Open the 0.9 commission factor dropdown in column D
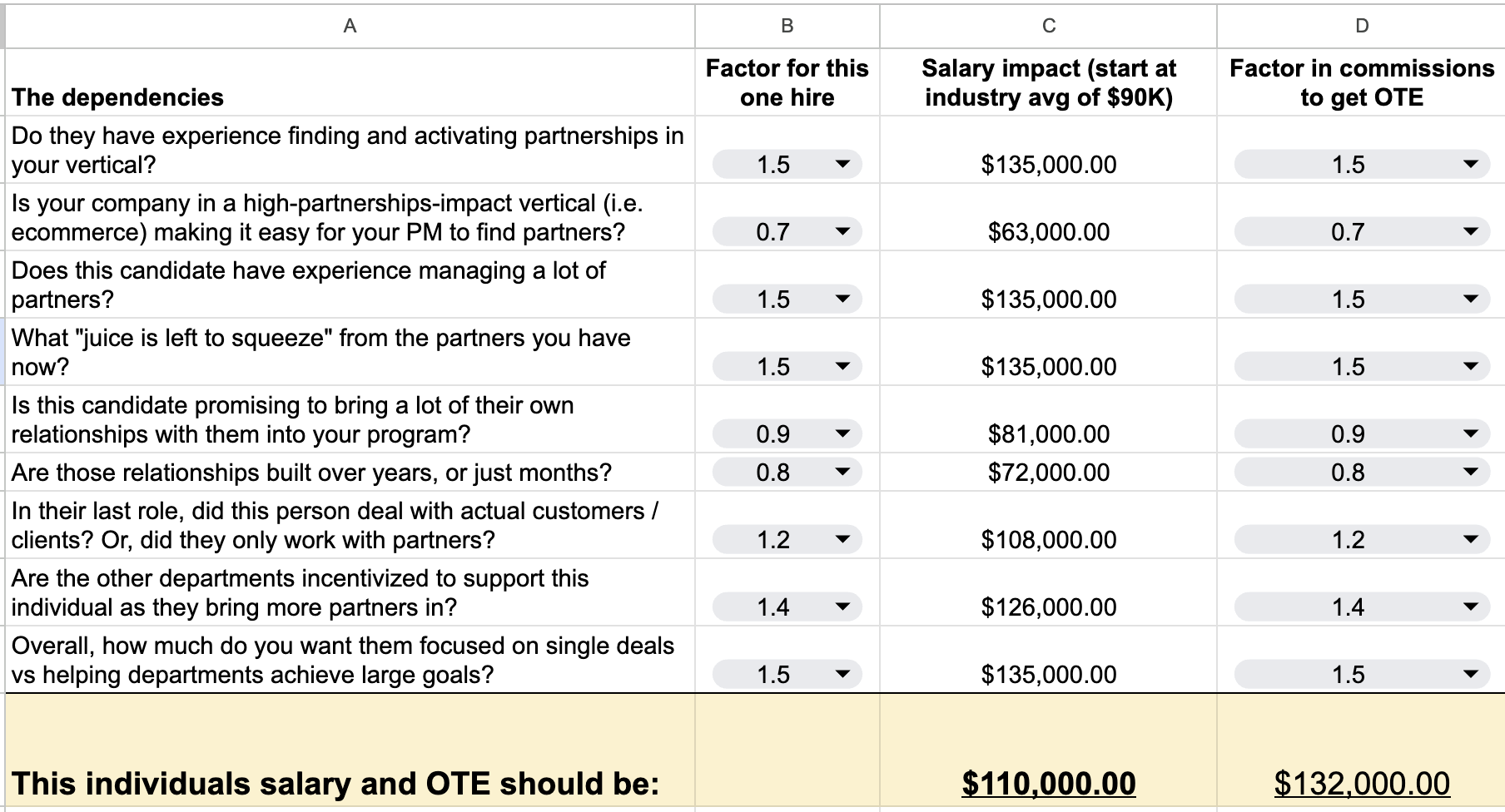1505x812 pixels. point(1362,434)
